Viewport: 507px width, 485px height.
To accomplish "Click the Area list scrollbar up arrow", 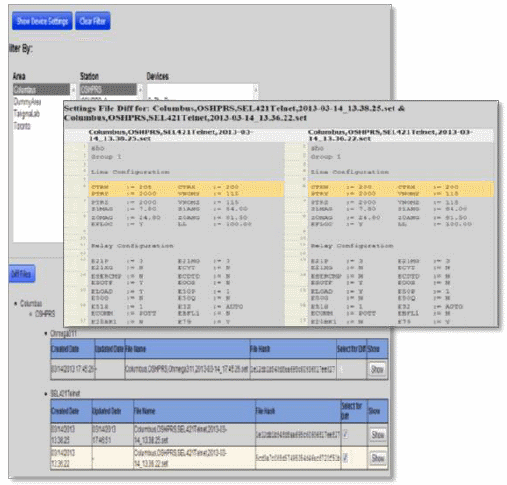I will pyautogui.click(x=73, y=89).
